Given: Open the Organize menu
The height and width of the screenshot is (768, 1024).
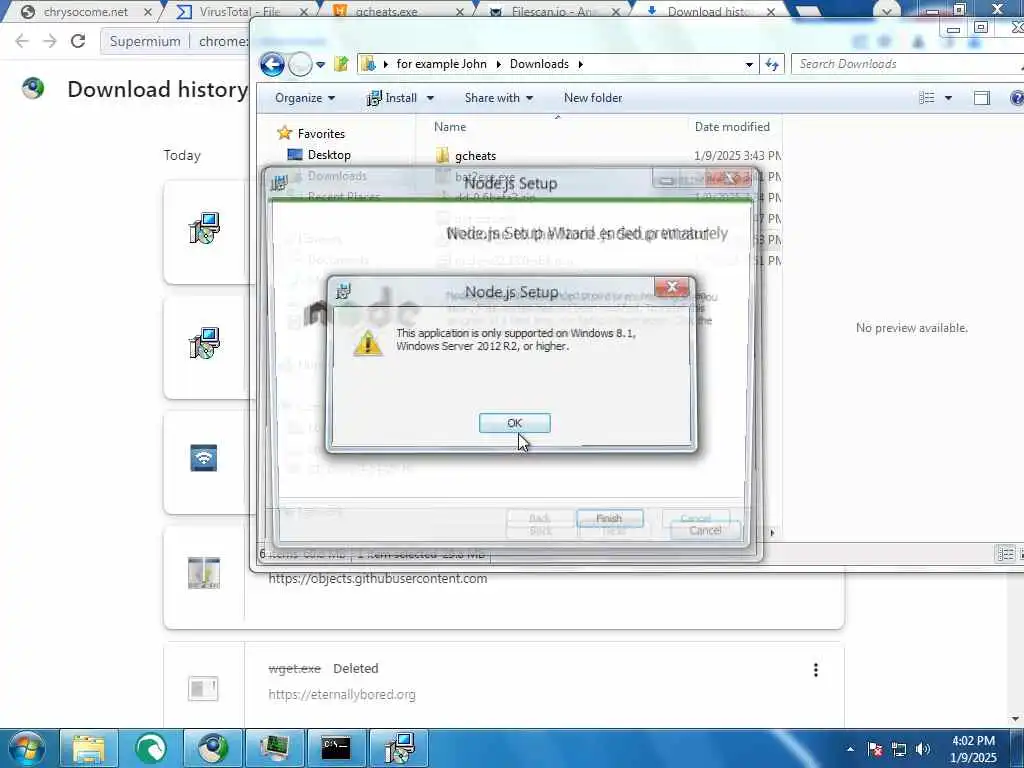Looking at the screenshot, I should pyautogui.click(x=304, y=98).
